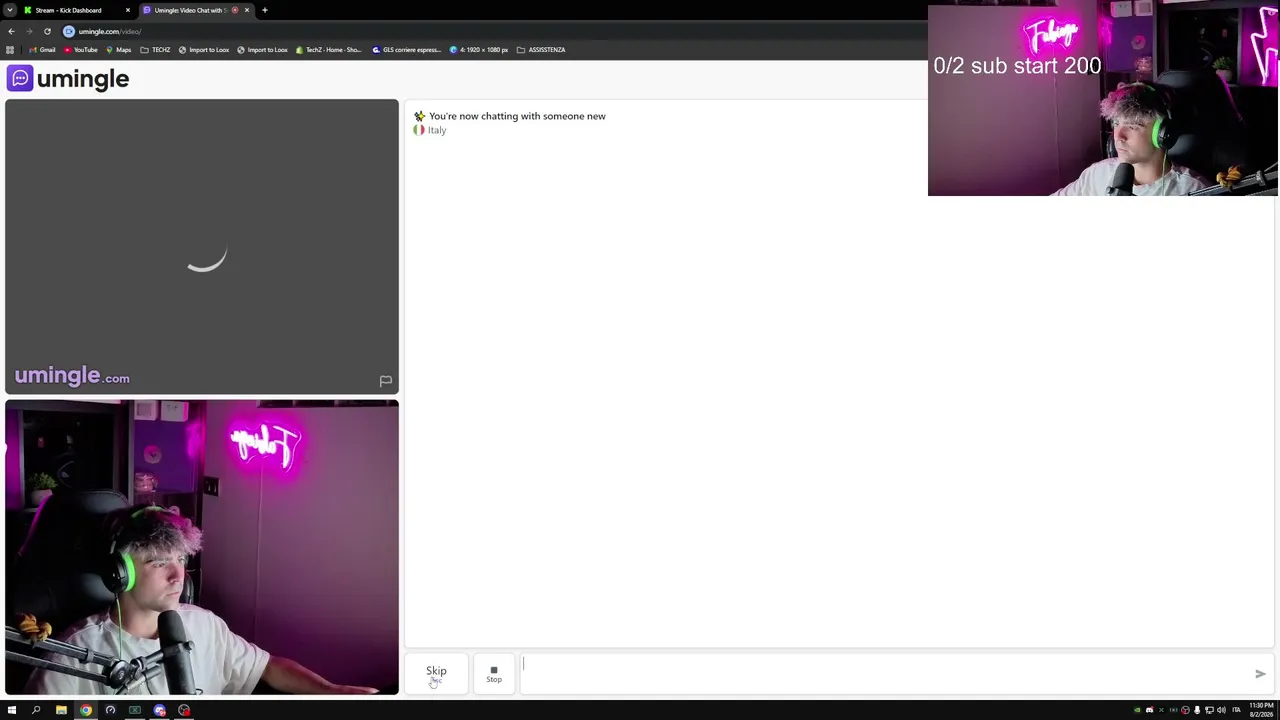The height and width of the screenshot is (720, 1280).
Task: Open the Maps bookmark
Action: pyautogui.click(x=119, y=50)
